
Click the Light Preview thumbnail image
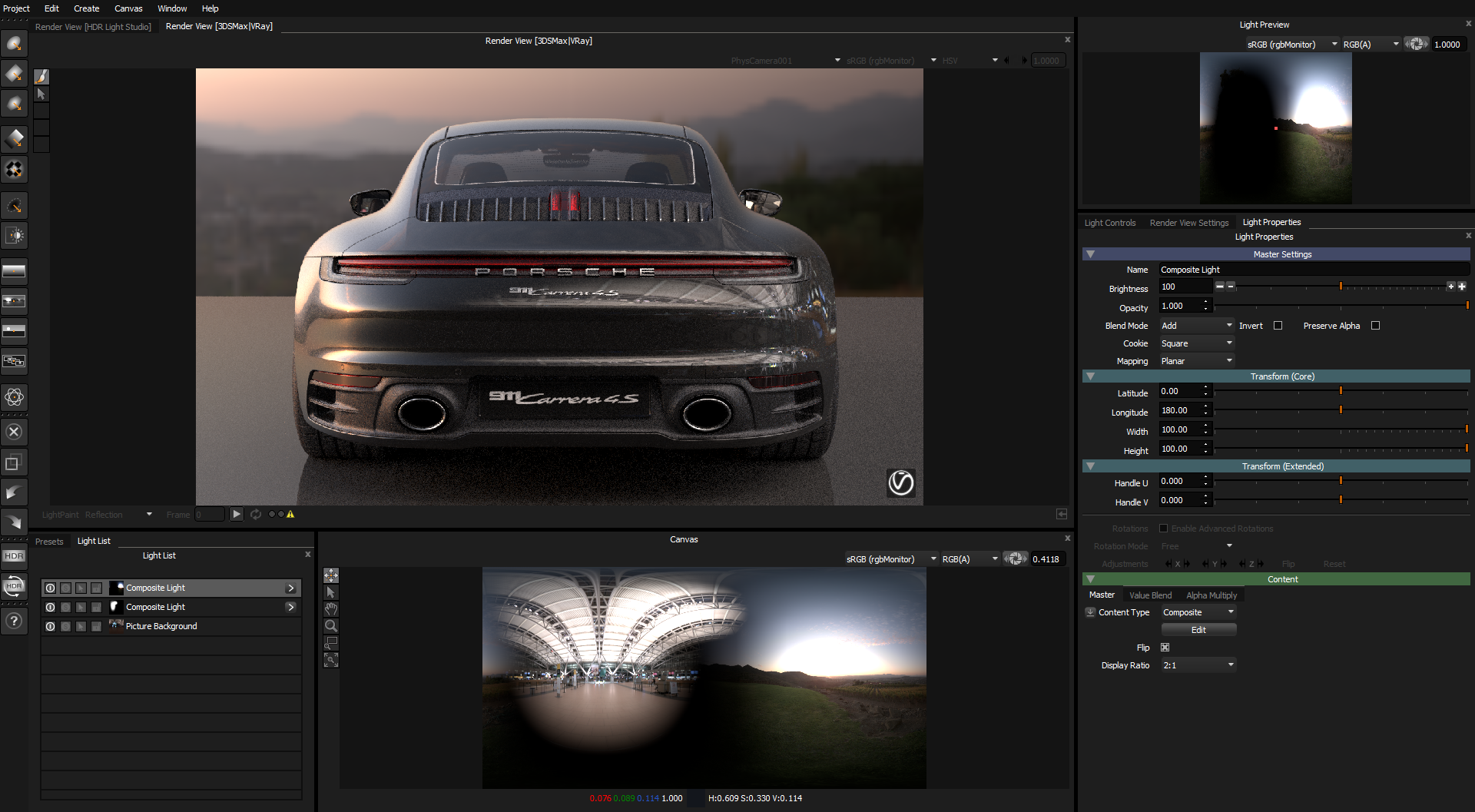pos(1276,128)
